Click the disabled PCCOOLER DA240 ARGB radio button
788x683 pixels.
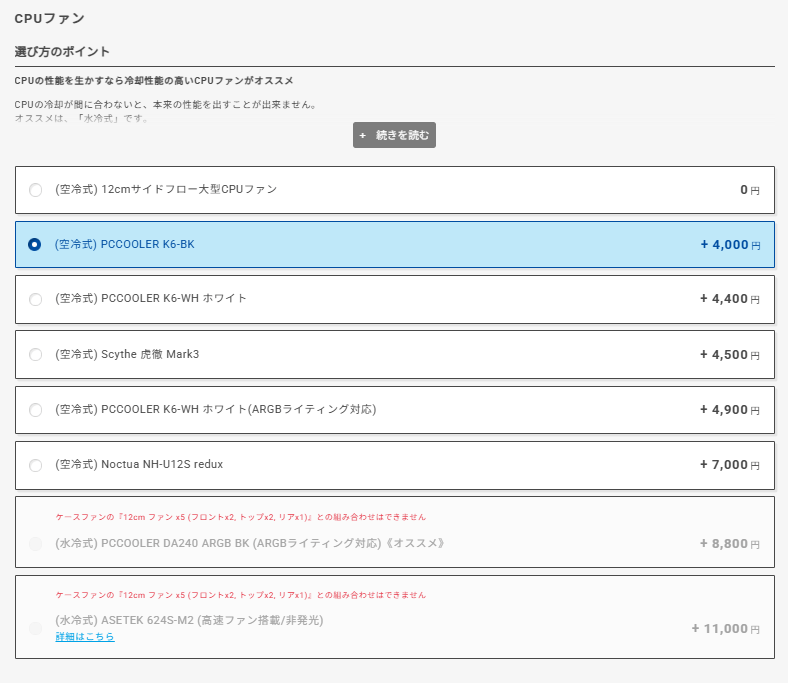[36, 544]
